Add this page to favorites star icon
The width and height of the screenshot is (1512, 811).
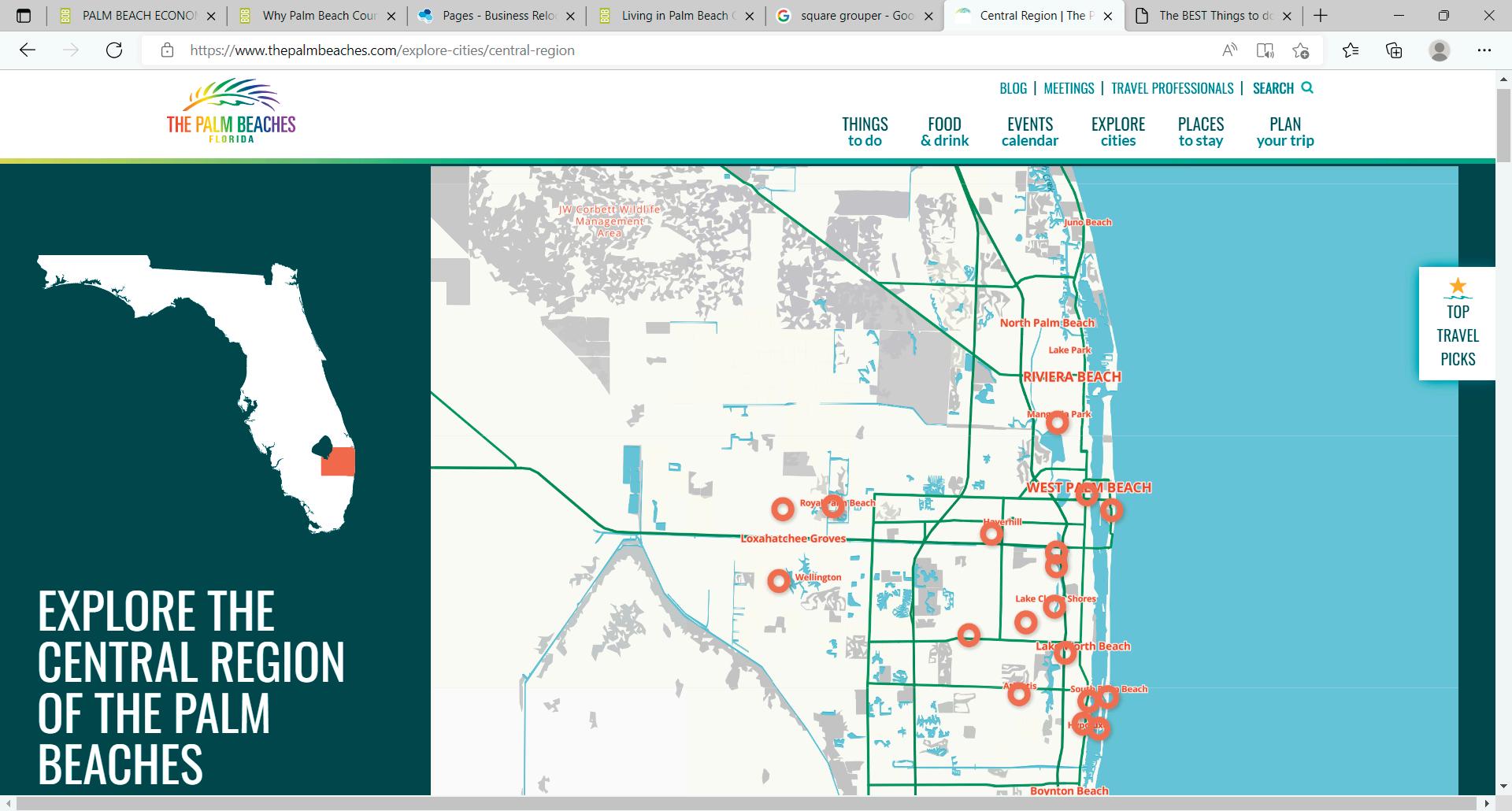1300,50
